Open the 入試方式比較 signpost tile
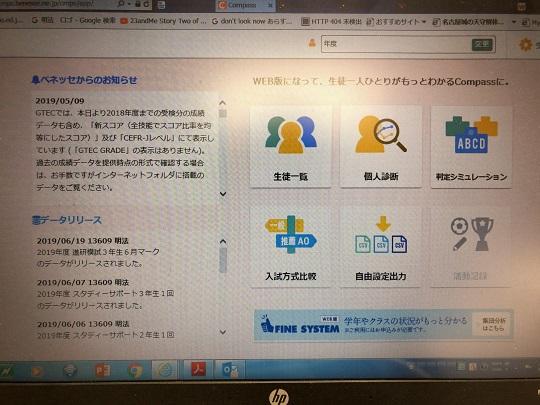 [290, 247]
